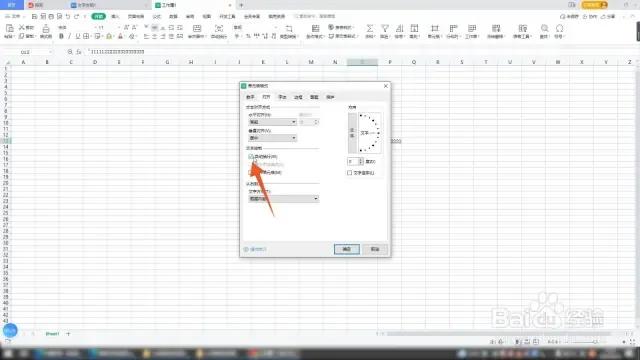Screen dimensions: 640x360
Task: Click the Paste icon in the ribbon
Action: point(9,29)
